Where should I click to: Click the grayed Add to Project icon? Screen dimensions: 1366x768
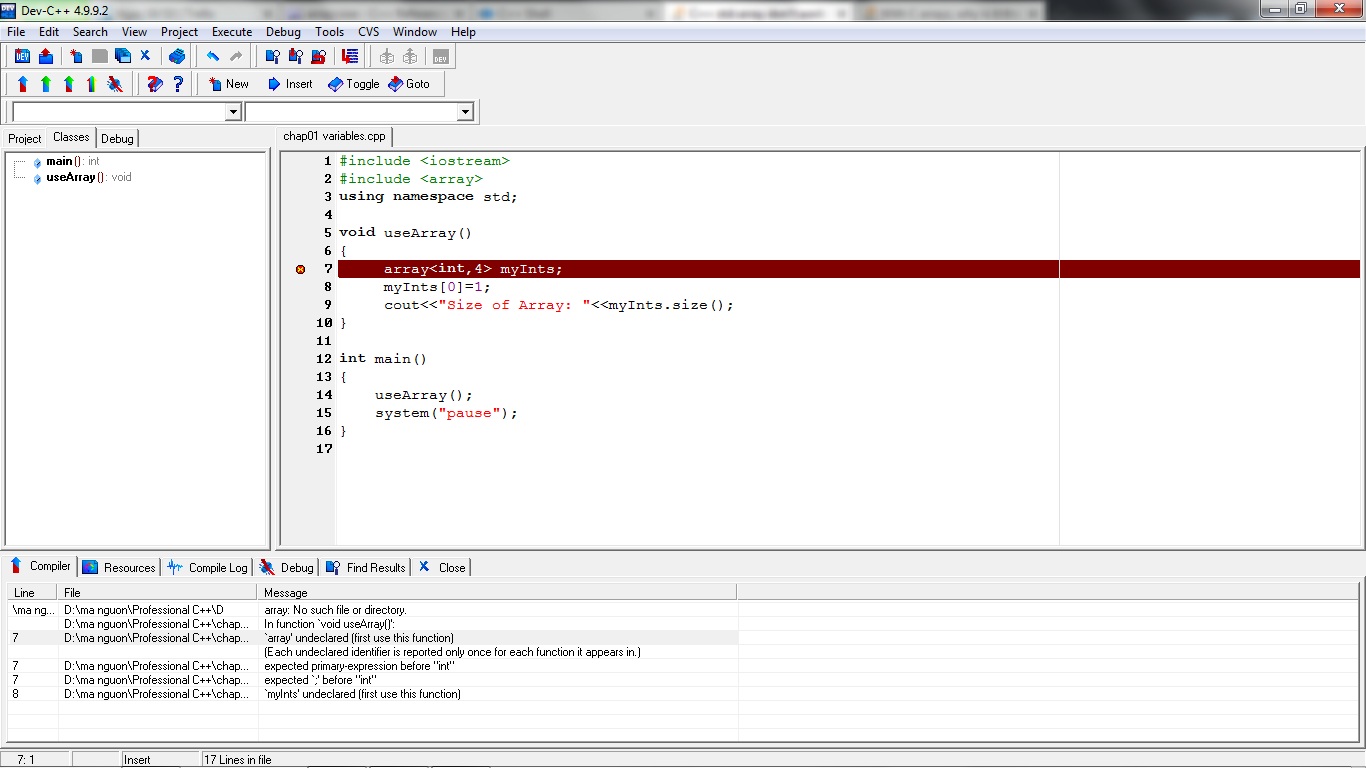pyautogui.click(x=387, y=56)
